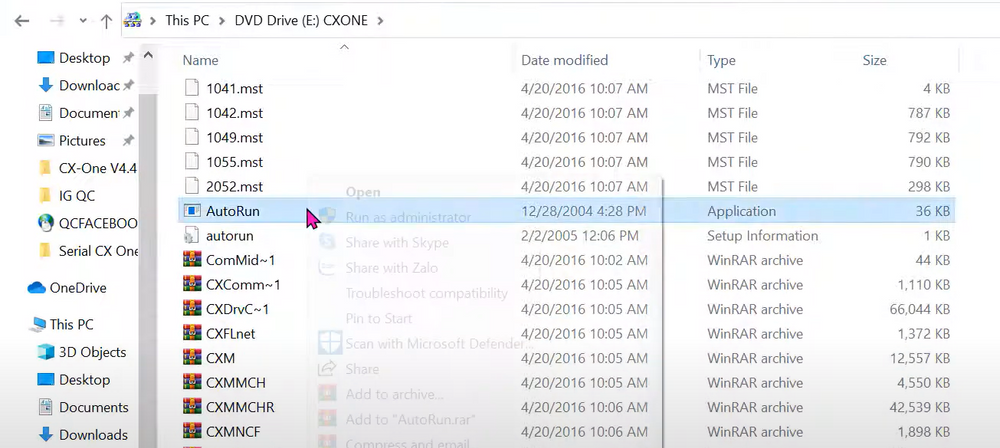Open pinned Desktop in Quick access
Image resolution: width=1000 pixels, height=448 pixels.
pos(84,58)
